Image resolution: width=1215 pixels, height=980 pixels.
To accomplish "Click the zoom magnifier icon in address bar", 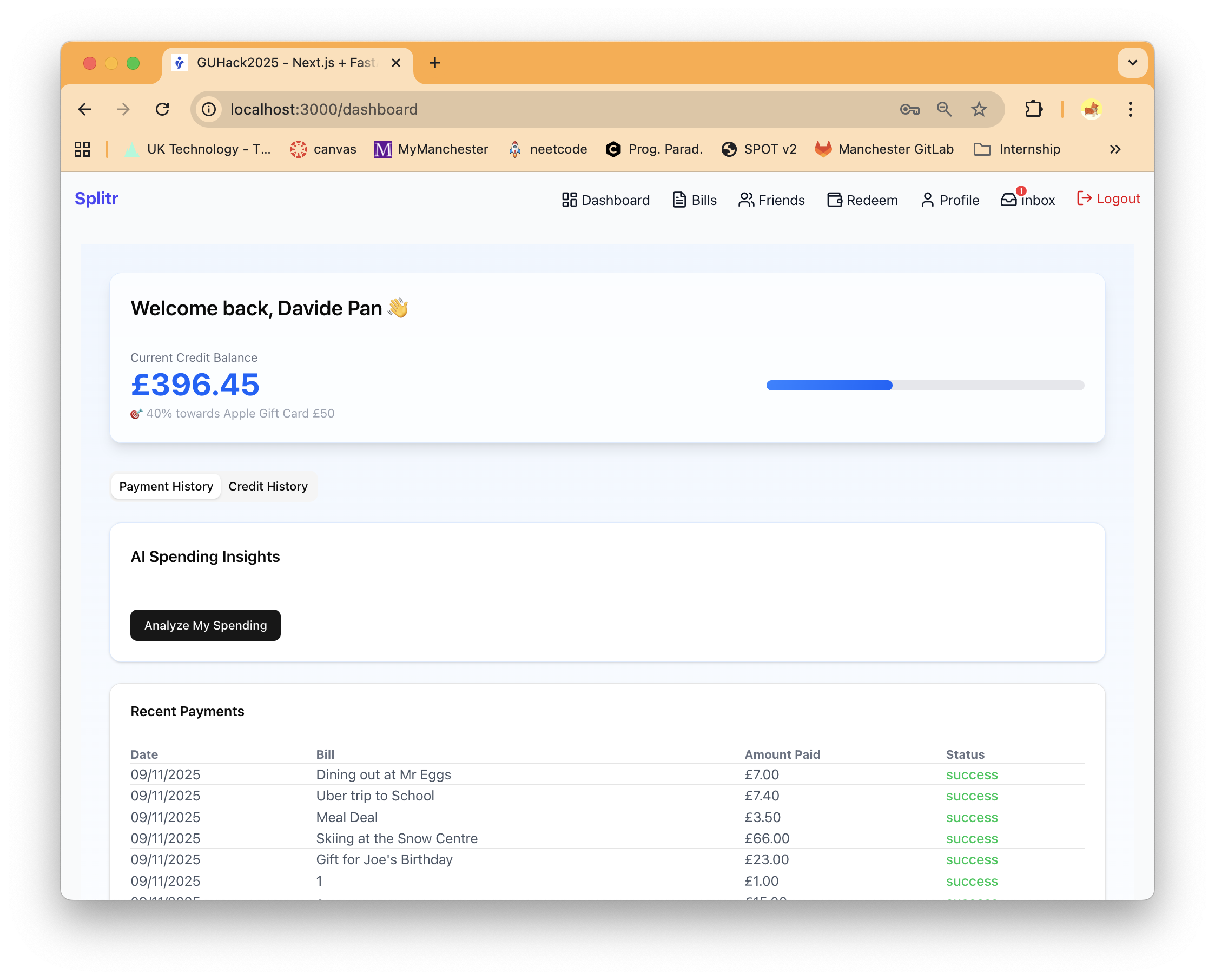I will [944, 109].
